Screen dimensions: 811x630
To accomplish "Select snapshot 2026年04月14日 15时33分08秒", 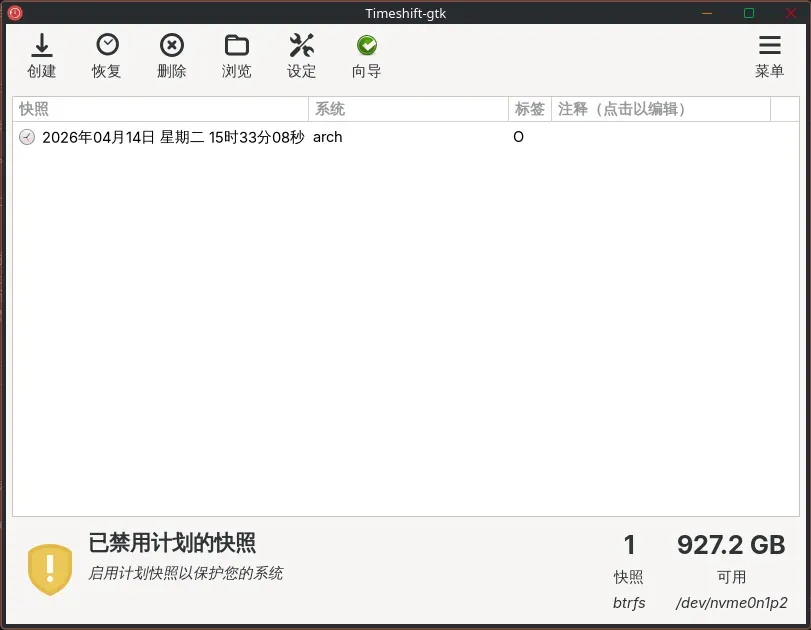I will 173,137.
